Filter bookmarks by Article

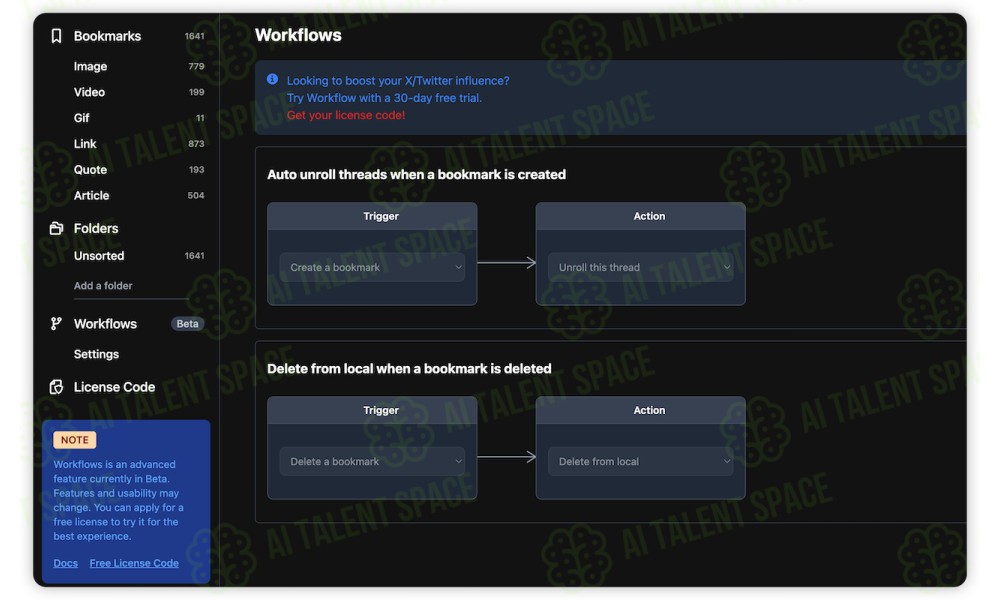click(91, 196)
